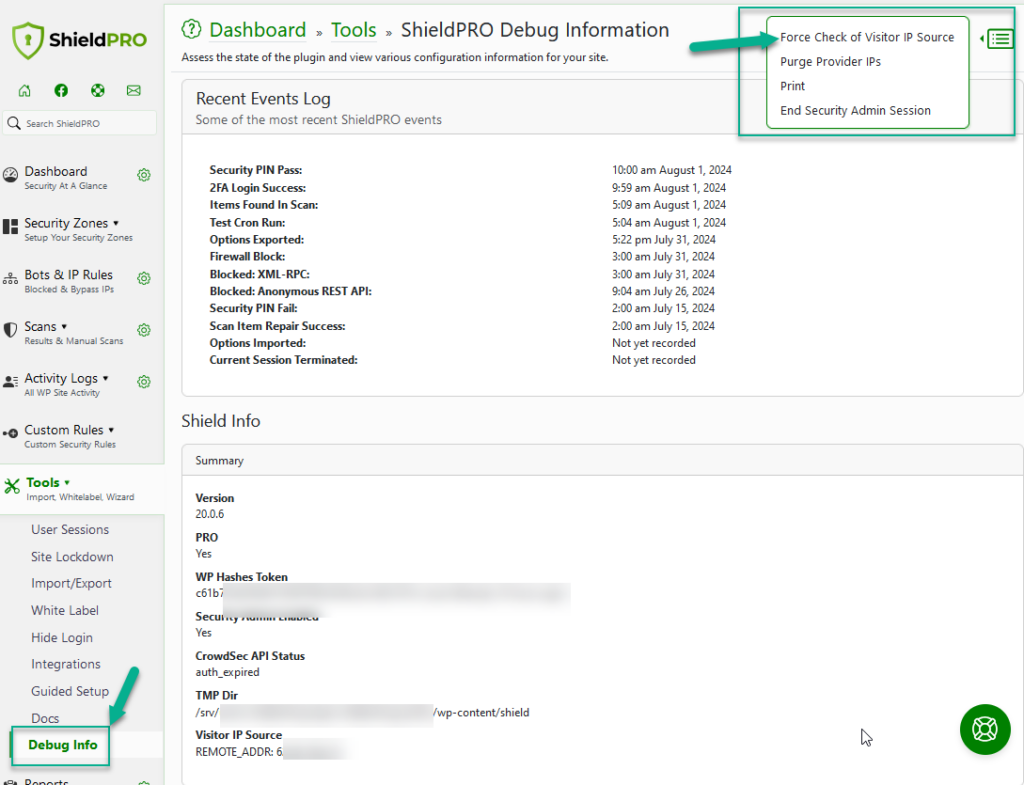This screenshot has height=785, width=1024.
Task: Click the home icon above the search box
Action: [x=23, y=90]
